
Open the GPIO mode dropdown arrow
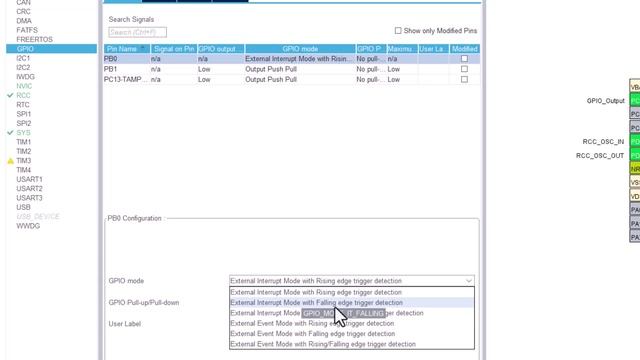pyautogui.click(x=469, y=281)
